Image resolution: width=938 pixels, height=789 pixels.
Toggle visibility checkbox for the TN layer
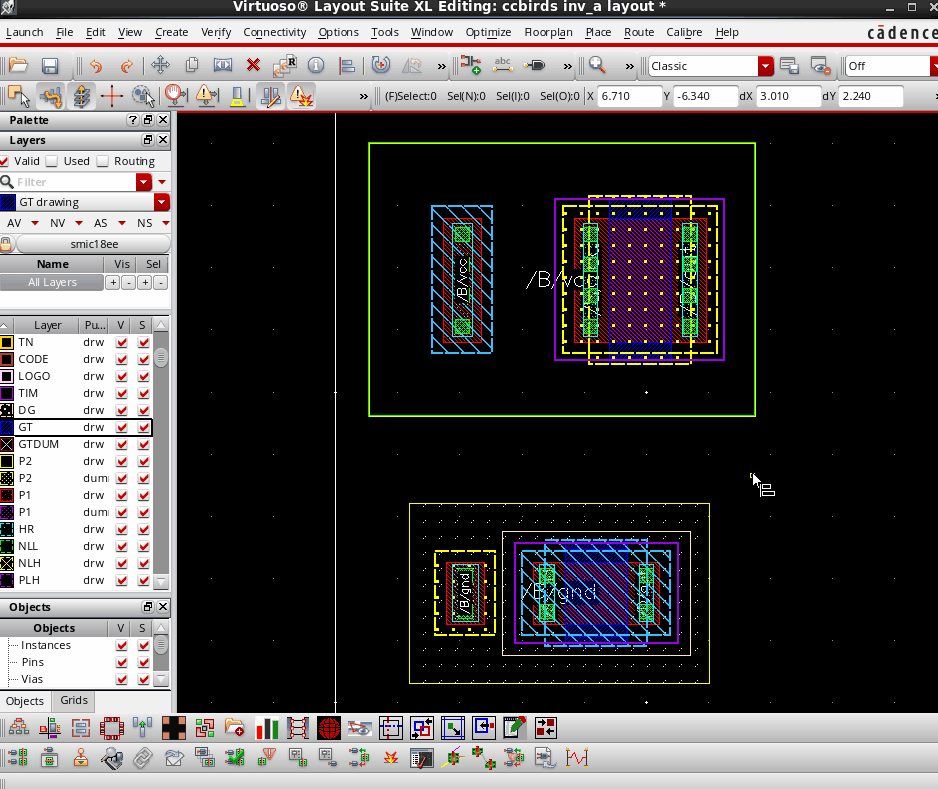pyautogui.click(x=122, y=342)
